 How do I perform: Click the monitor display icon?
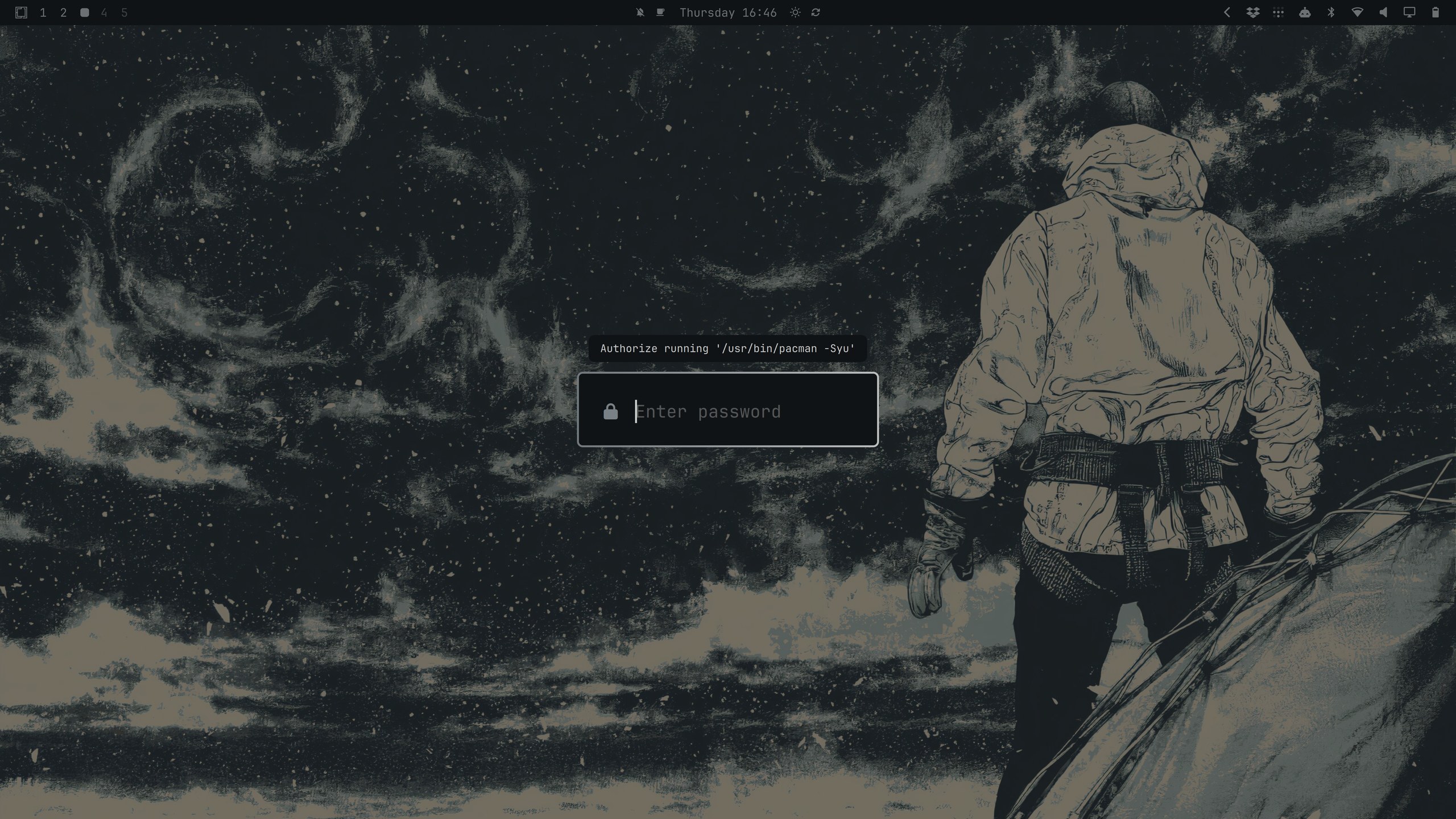1409,13
